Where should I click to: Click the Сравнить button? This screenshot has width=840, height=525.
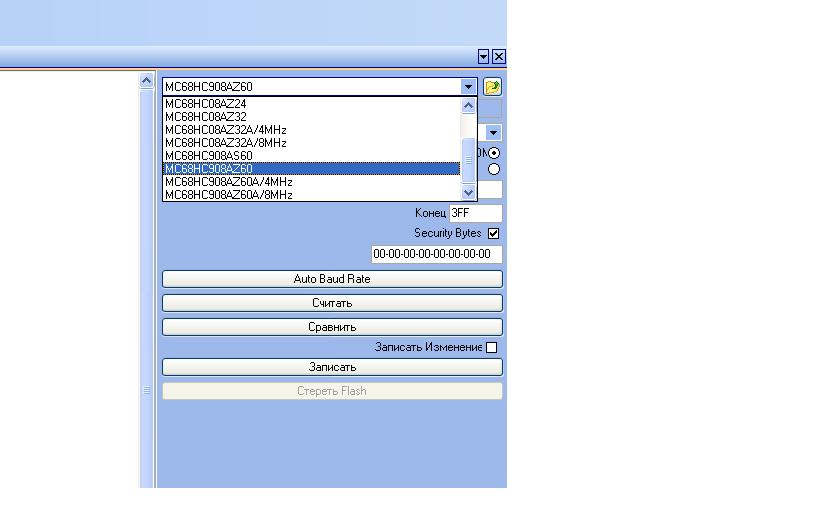click(332, 327)
